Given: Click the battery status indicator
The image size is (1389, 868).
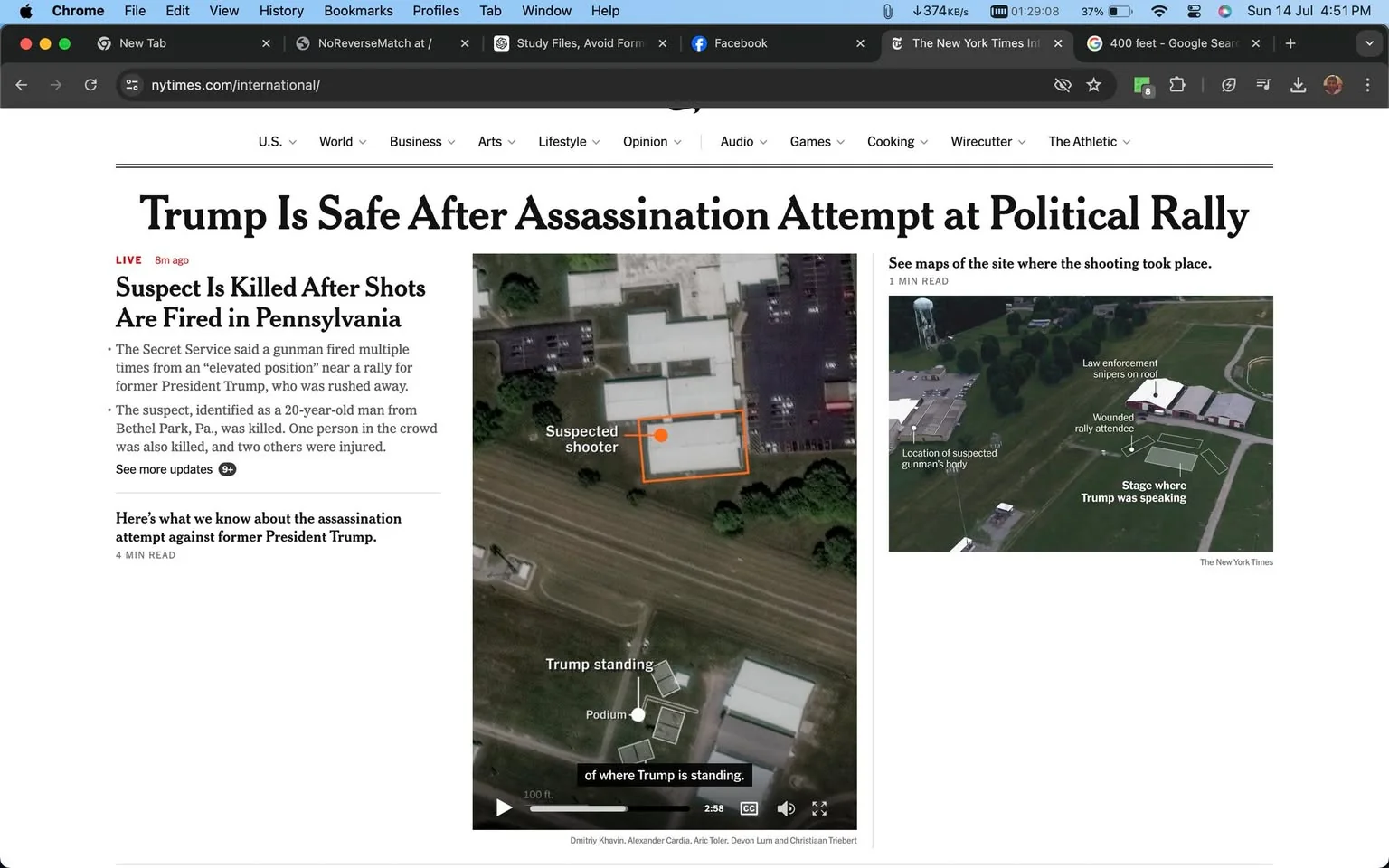Looking at the screenshot, I should (x=1108, y=11).
